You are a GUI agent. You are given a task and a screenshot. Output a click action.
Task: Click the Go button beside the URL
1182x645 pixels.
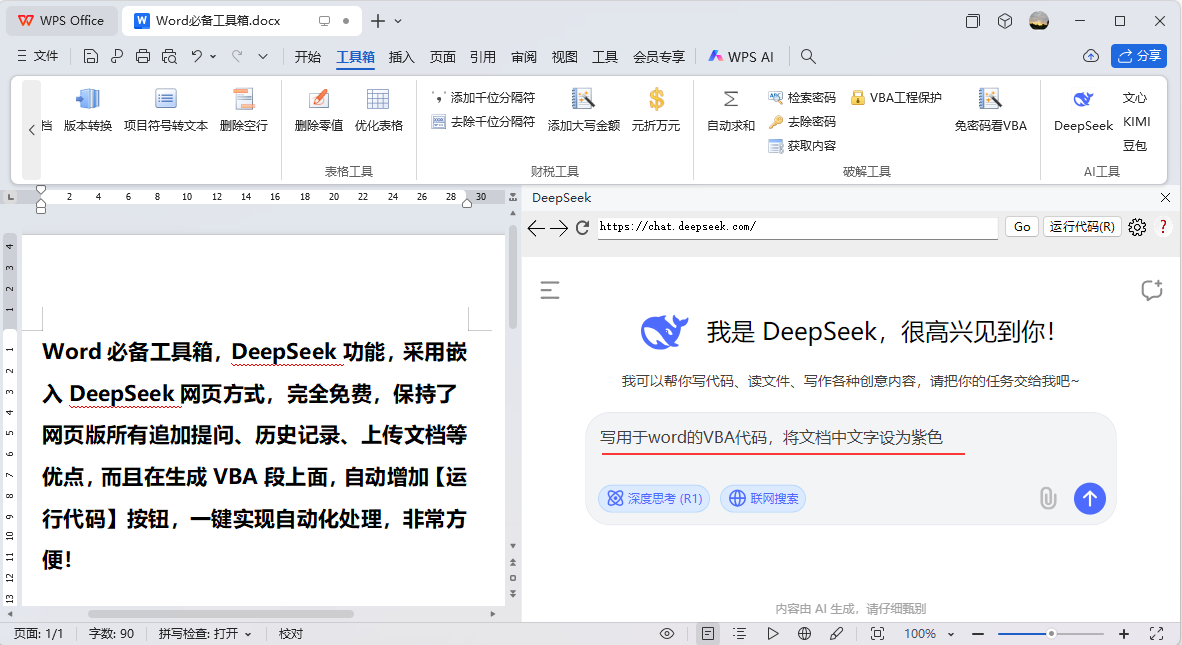(1021, 227)
